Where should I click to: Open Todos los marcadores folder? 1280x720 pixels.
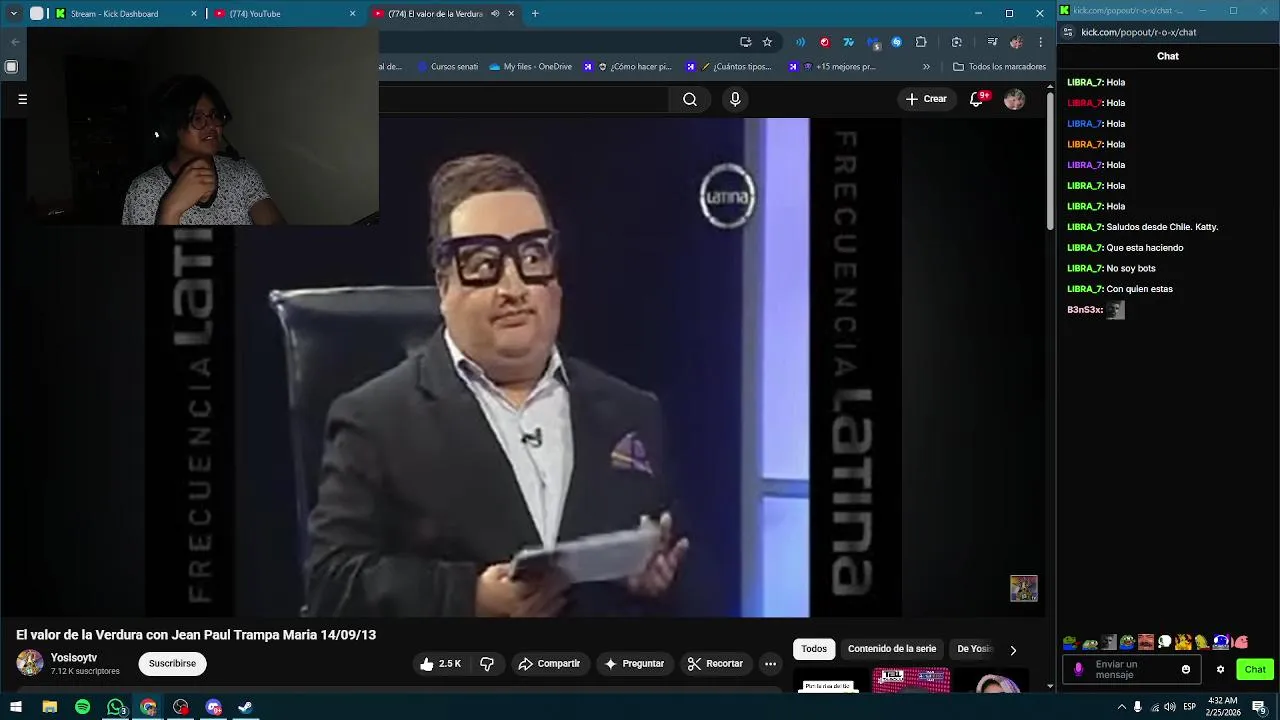(999, 67)
